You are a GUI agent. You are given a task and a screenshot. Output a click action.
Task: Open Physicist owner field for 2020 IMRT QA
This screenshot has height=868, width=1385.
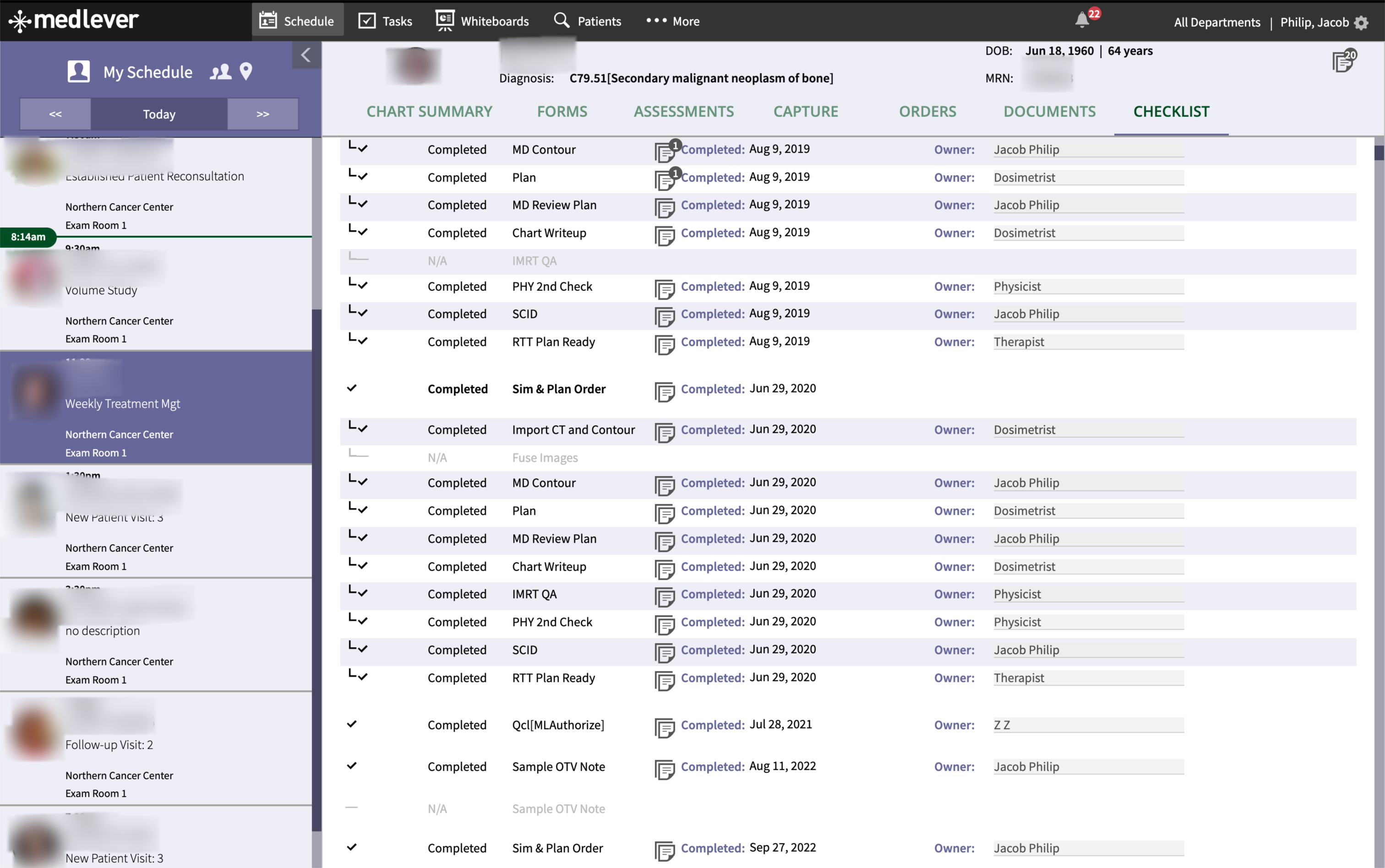tap(1089, 594)
